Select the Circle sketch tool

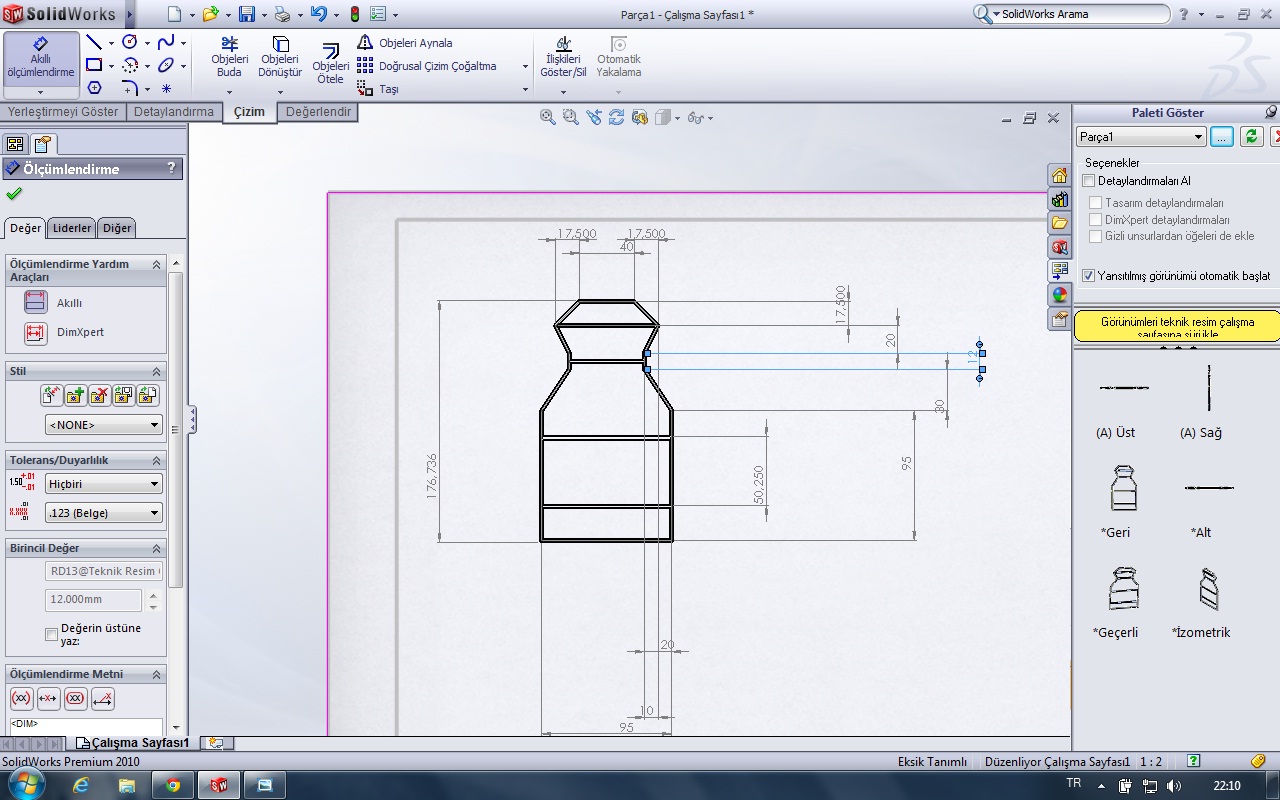coord(130,42)
